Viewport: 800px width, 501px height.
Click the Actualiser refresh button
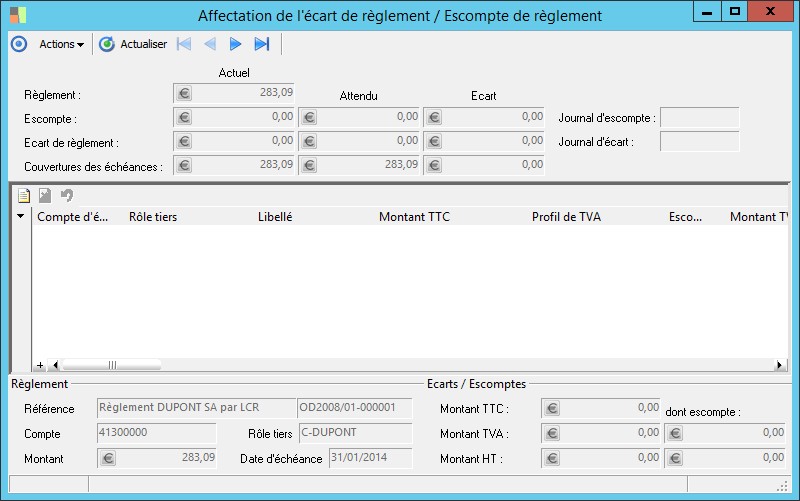(x=133, y=44)
